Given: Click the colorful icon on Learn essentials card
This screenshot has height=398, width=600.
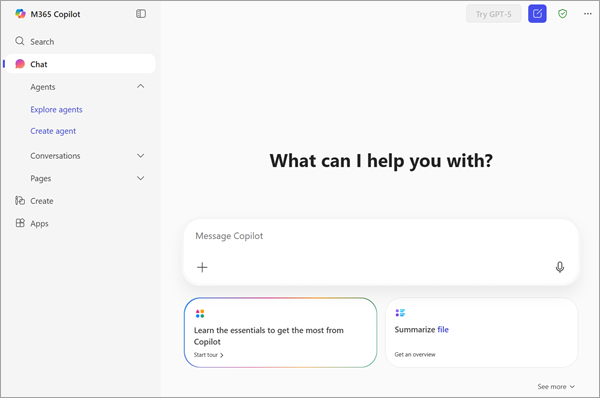Looking at the screenshot, I should [200, 314].
